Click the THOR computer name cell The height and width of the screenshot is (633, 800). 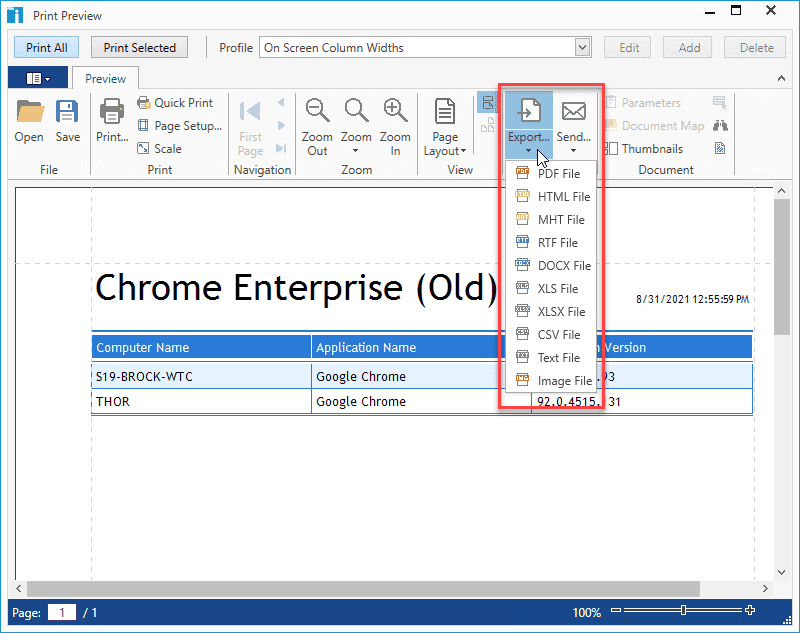(201, 401)
